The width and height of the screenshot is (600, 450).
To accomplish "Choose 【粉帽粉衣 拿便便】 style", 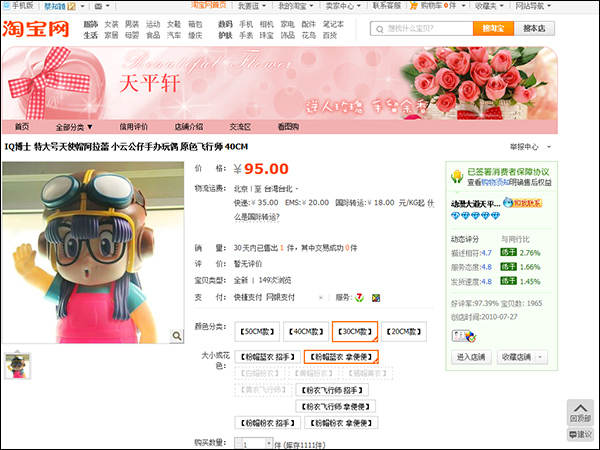I will [341, 423].
